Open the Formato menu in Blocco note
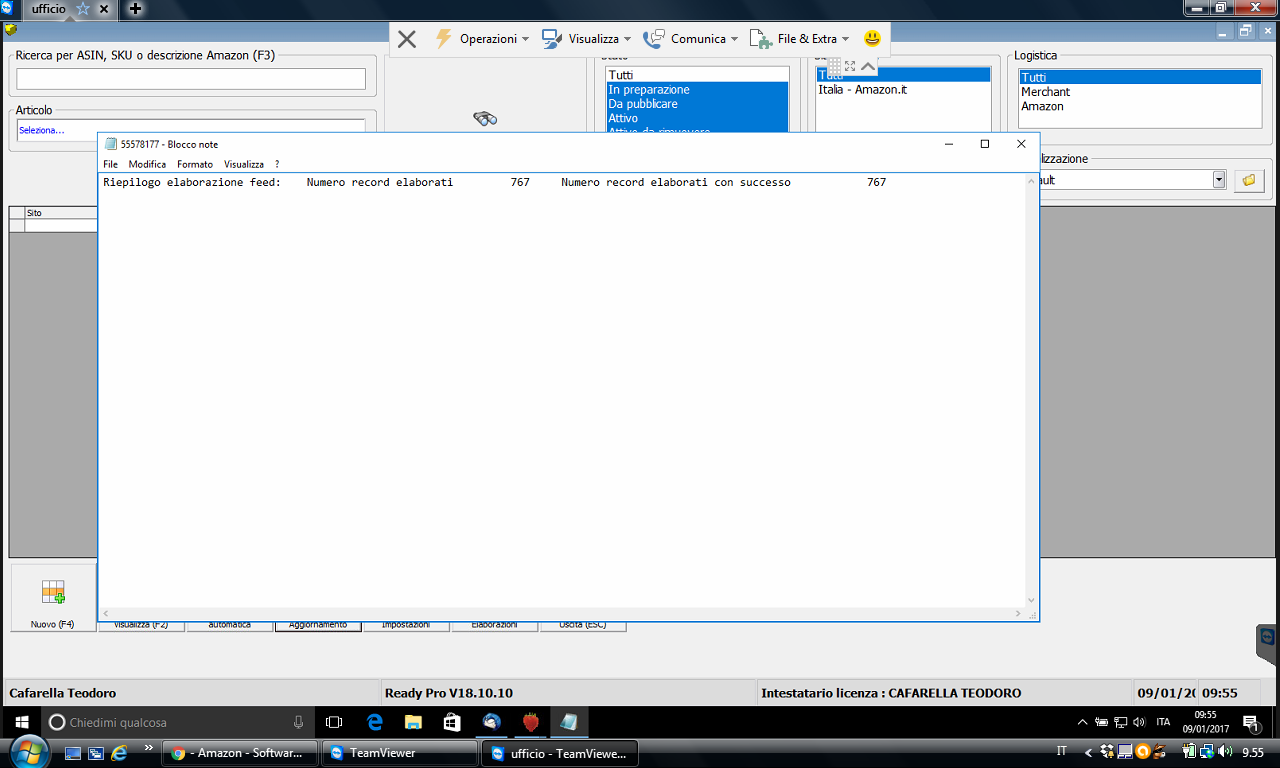 point(195,164)
